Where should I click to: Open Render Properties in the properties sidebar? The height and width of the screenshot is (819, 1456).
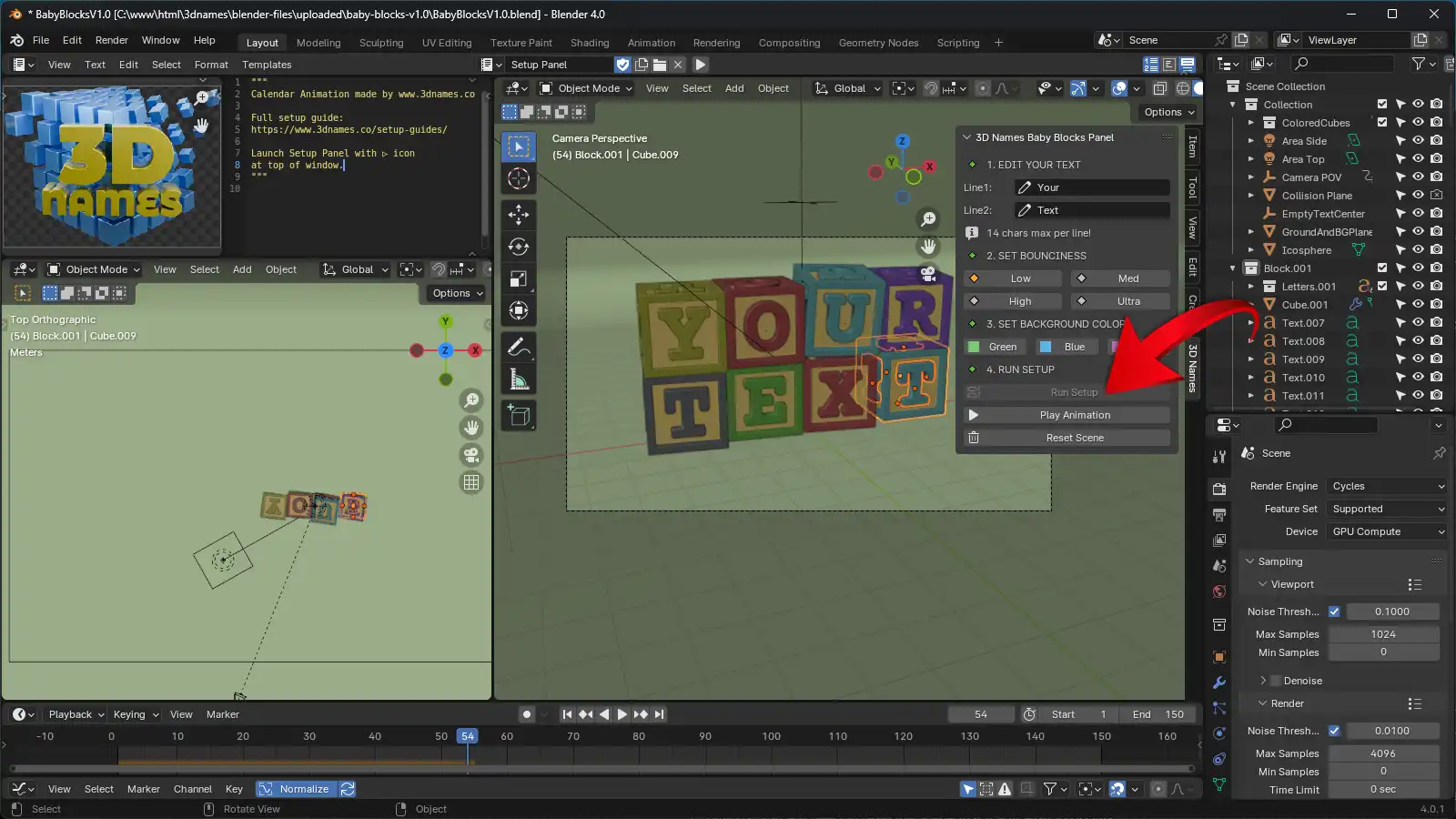(1219, 487)
